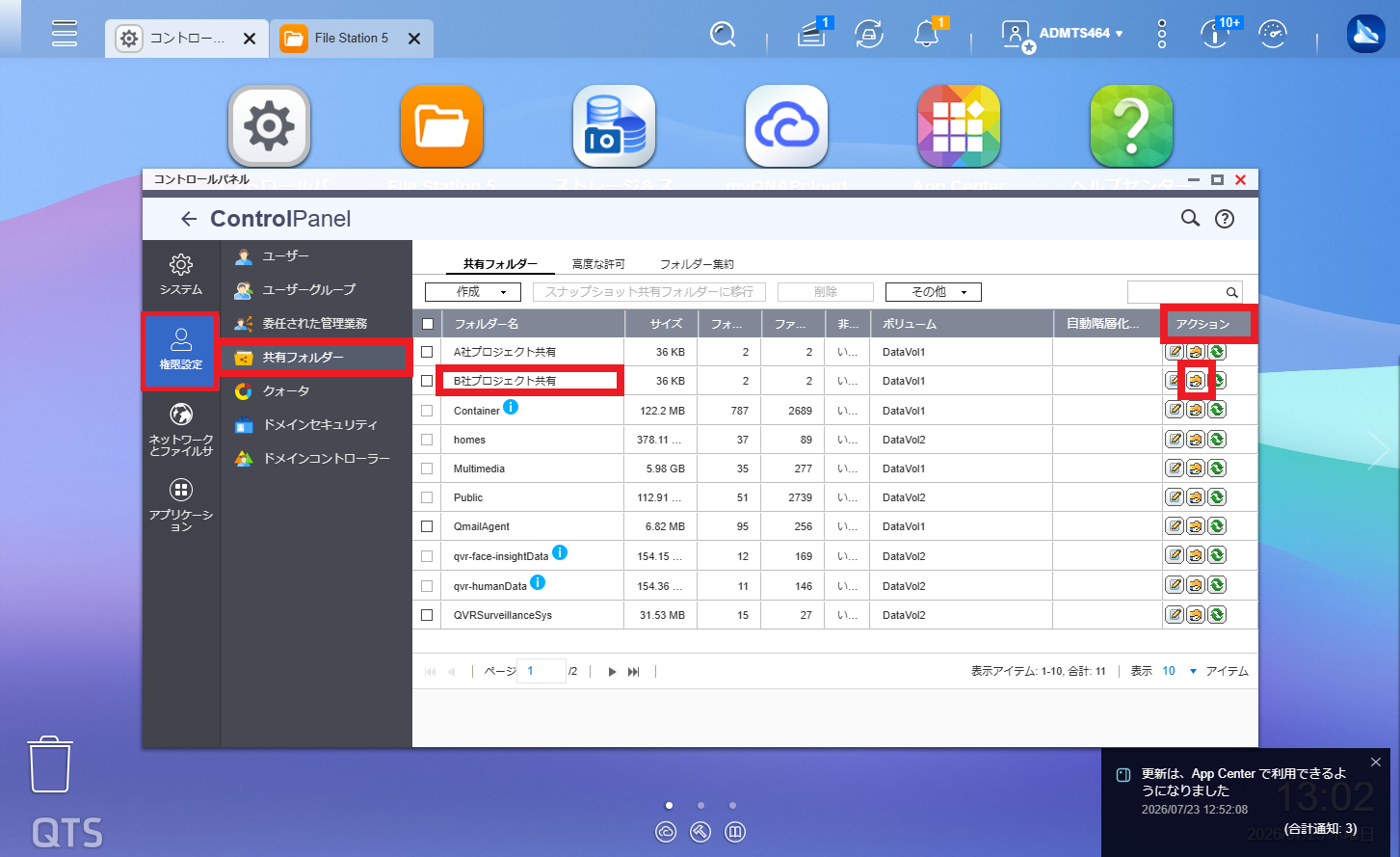The image size is (1400, 857).
Task: Go to the next page of folders
Action: (612, 672)
